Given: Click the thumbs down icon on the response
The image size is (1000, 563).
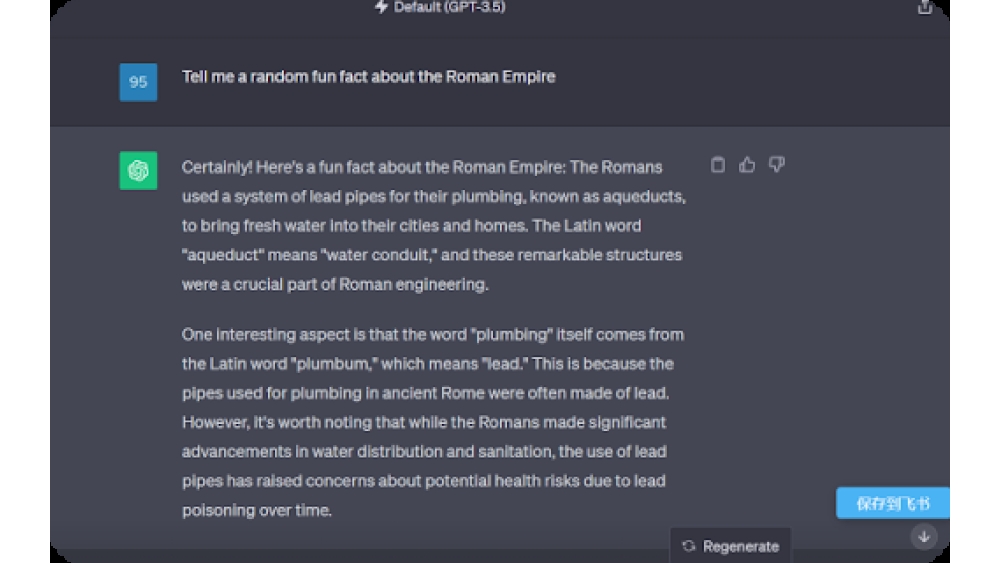Looking at the screenshot, I should point(777,165).
